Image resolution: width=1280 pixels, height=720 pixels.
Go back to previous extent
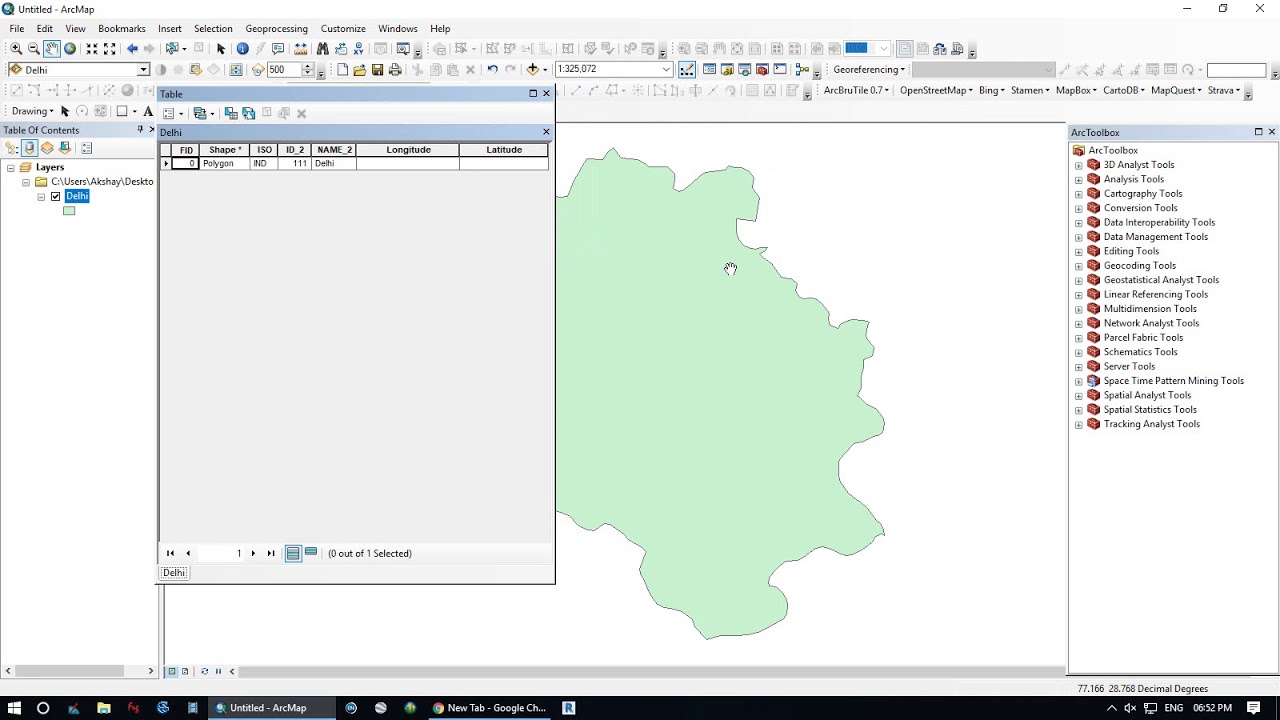[132, 49]
